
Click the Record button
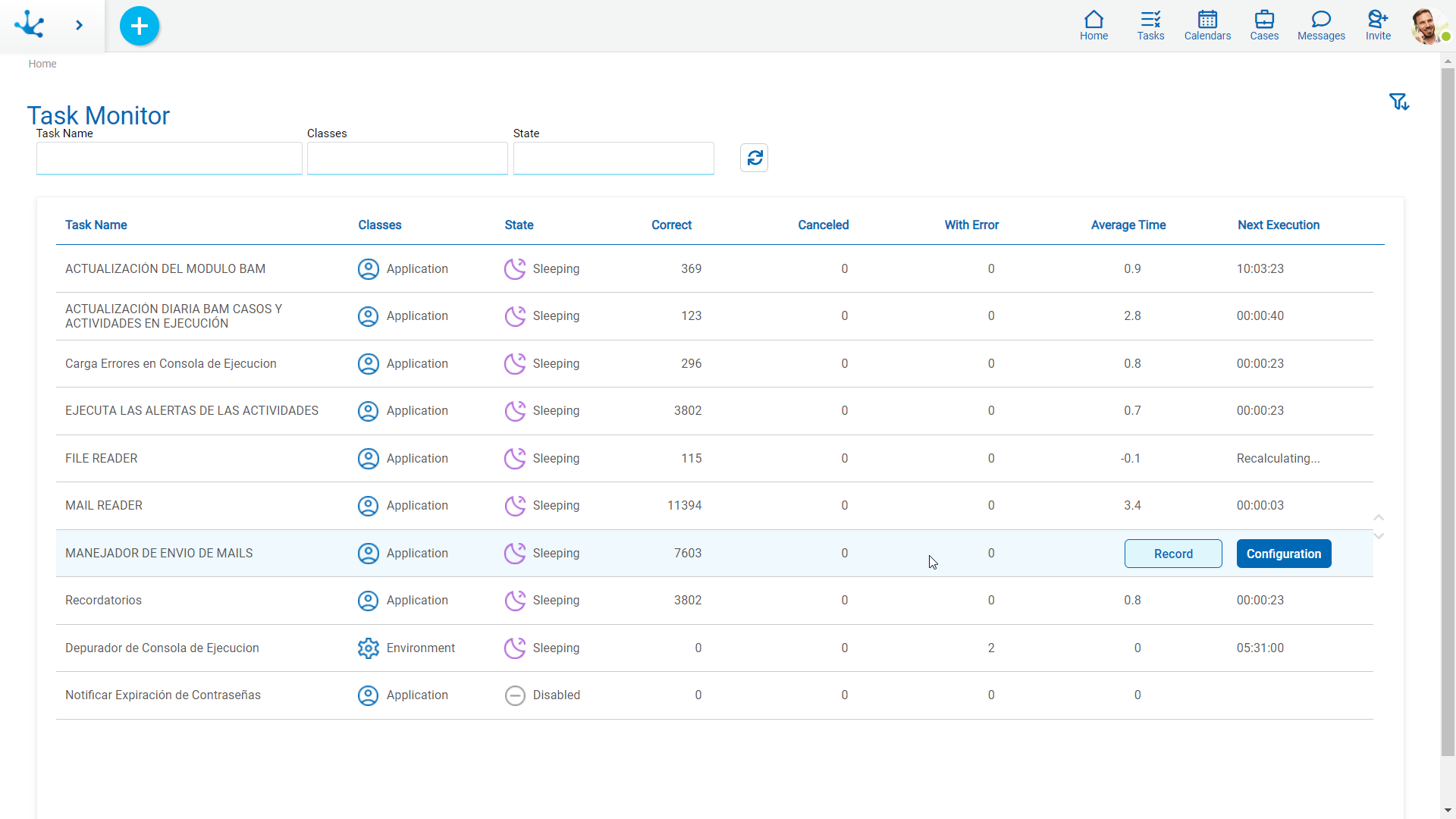click(x=1172, y=554)
